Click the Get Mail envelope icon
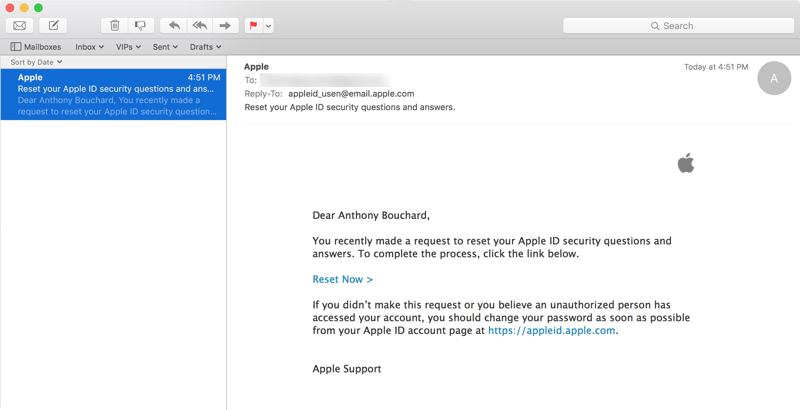This screenshot has height=410, width=800. 20,25
